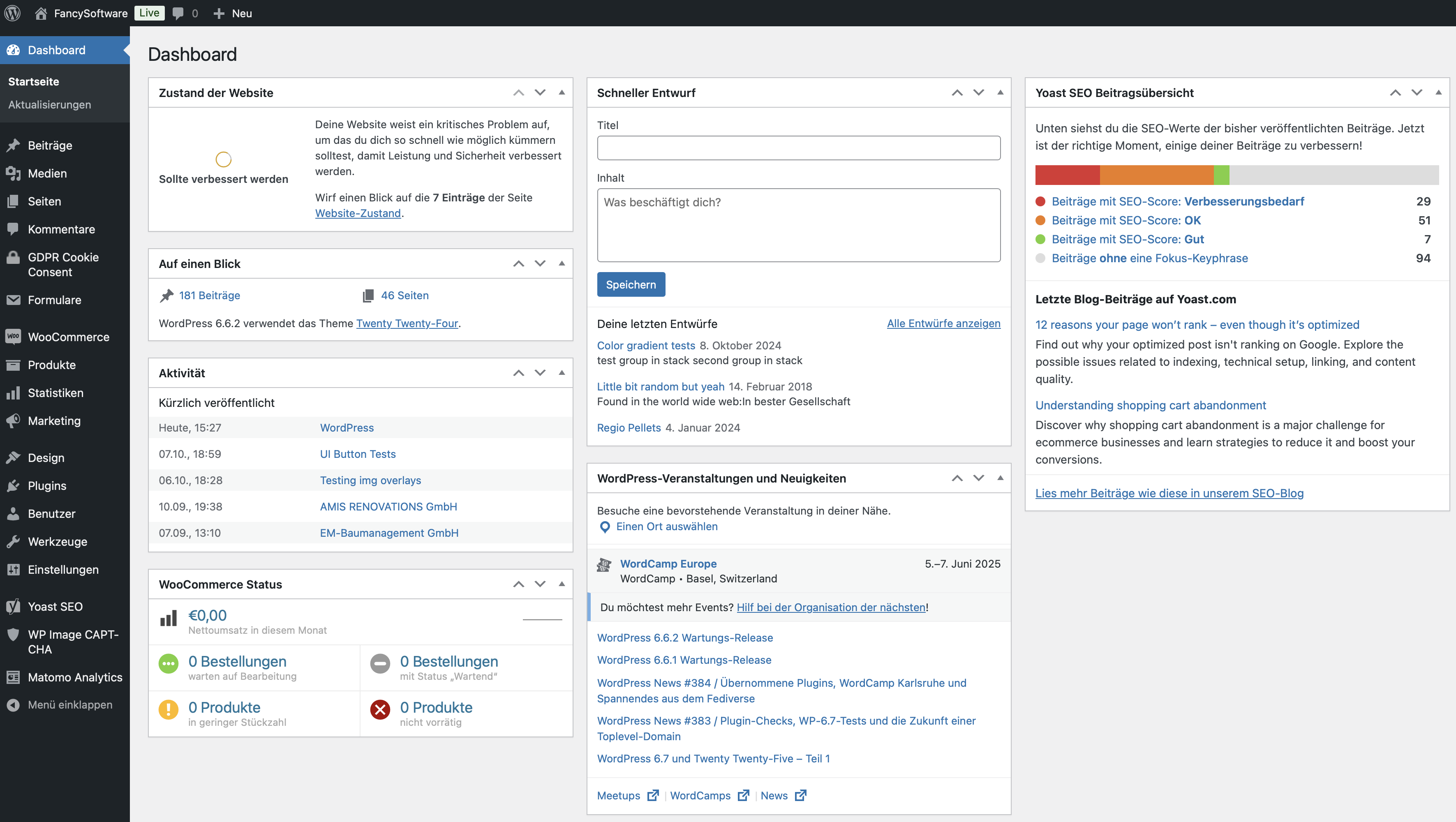The width and height of the screenshot is (1456, 822).
Task: Open the WordPress logo menu
Action: pos(12,13)
